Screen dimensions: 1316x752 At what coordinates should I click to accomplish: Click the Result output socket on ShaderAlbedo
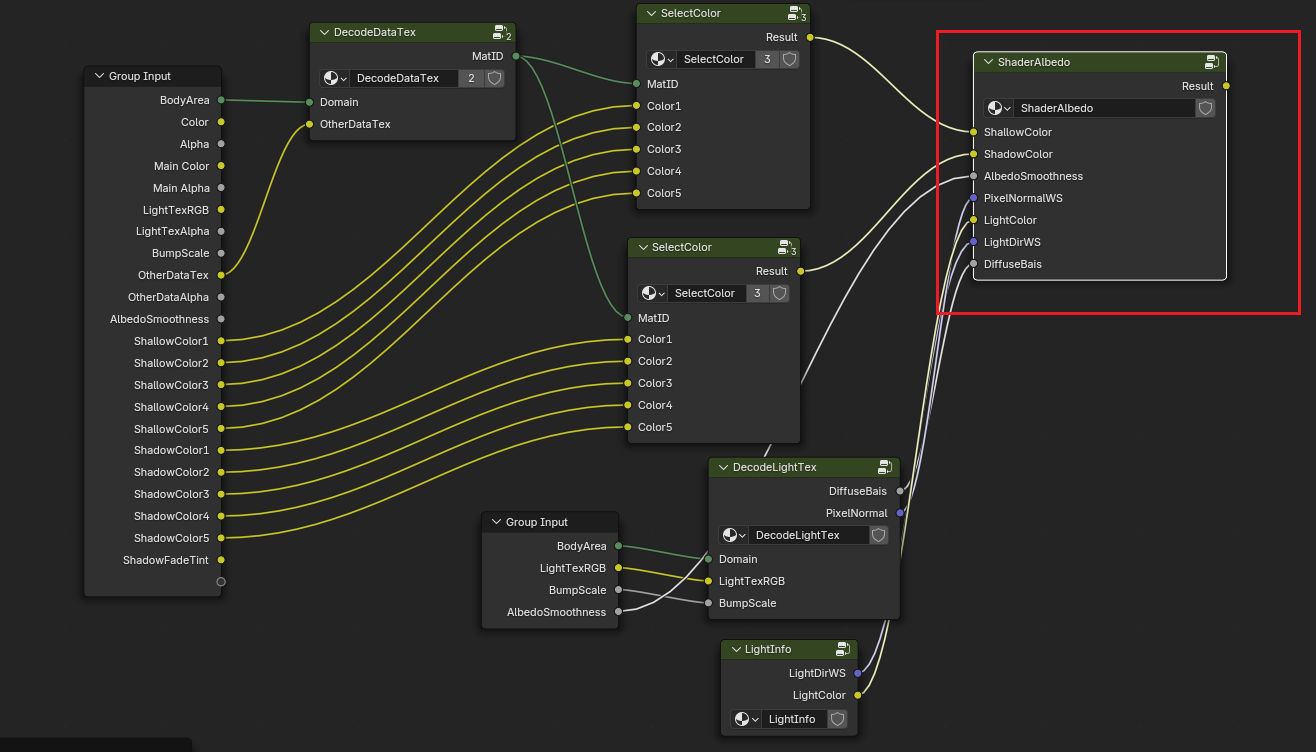(1226, 86)
